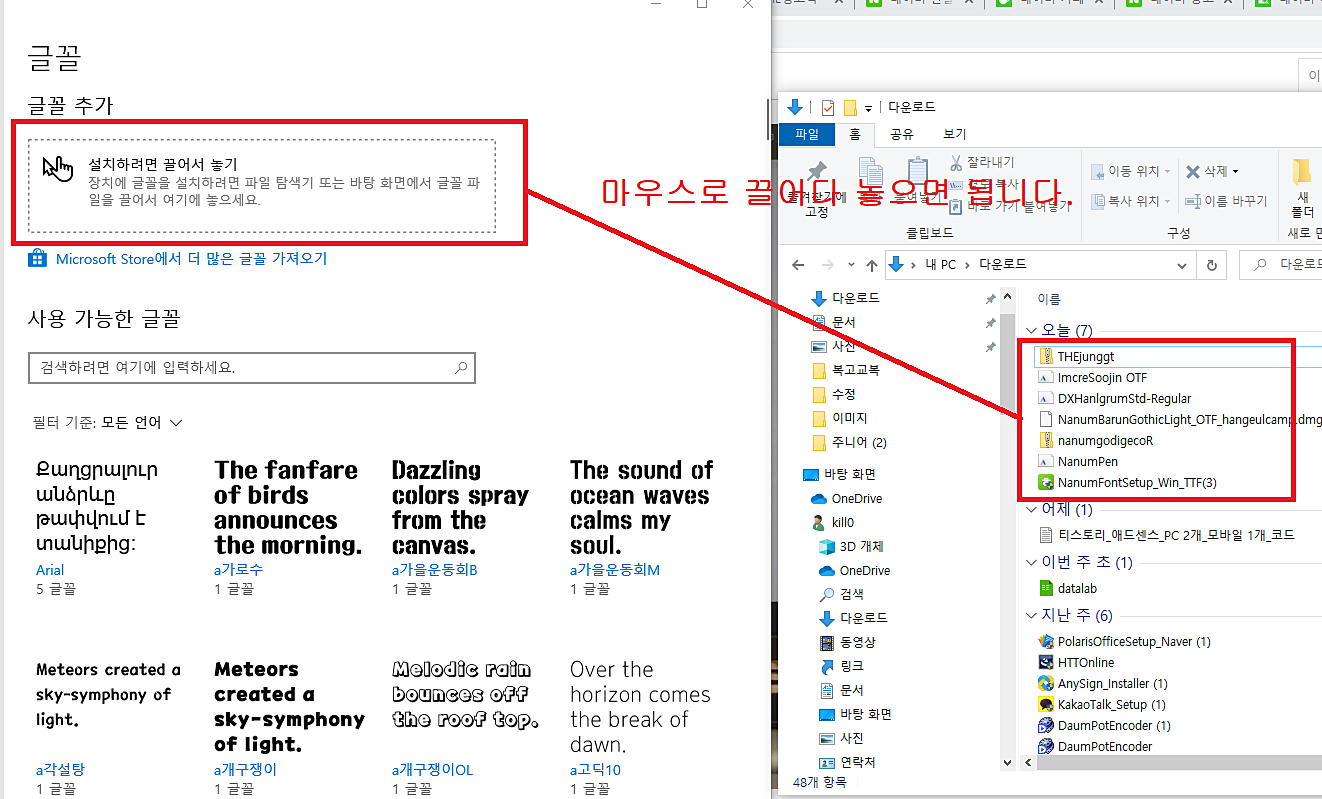1322x799 pixels.
Task: Select the a가을운동회M font link
Action: (615, 570)
